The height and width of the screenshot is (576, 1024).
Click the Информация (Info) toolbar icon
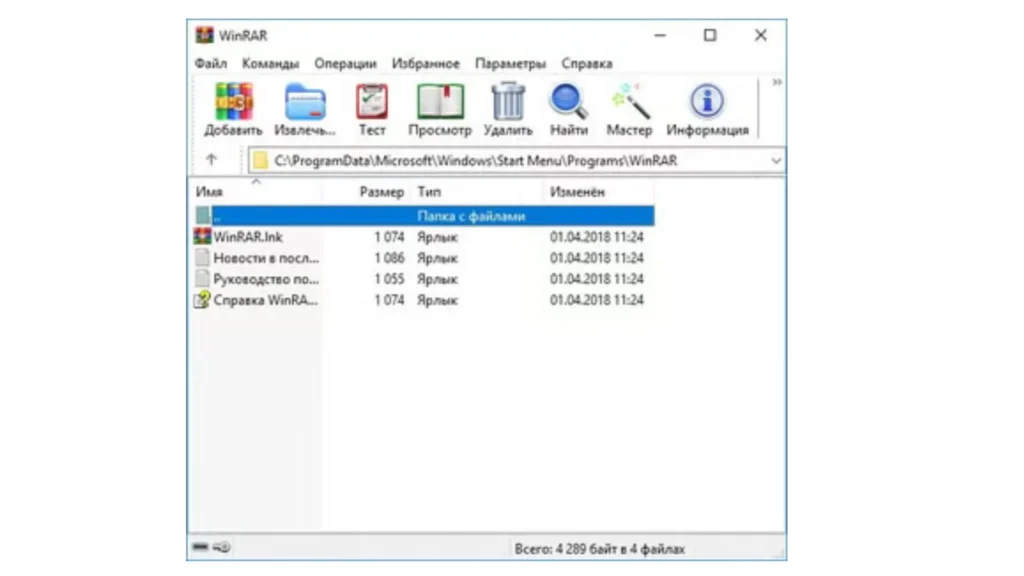[x=707, y=102]
